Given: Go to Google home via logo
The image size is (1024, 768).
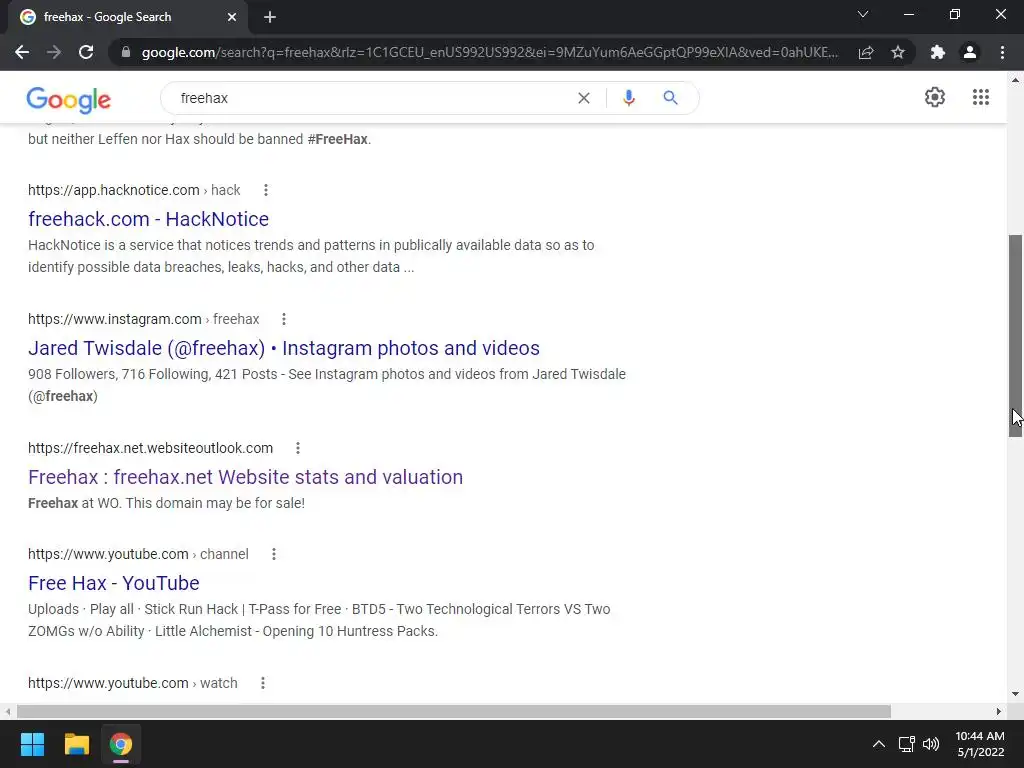Looking at the screenshot, I should tap(69, 99).
